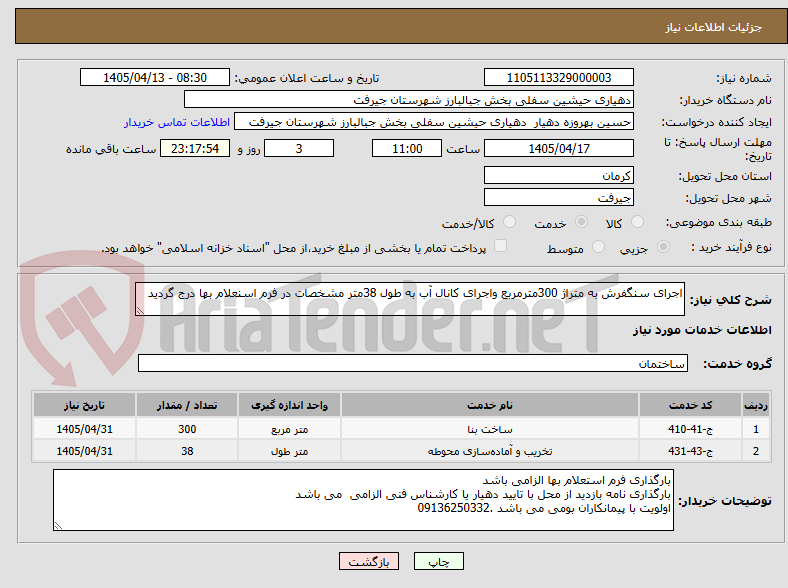Click the general description text area

(410, 299)
